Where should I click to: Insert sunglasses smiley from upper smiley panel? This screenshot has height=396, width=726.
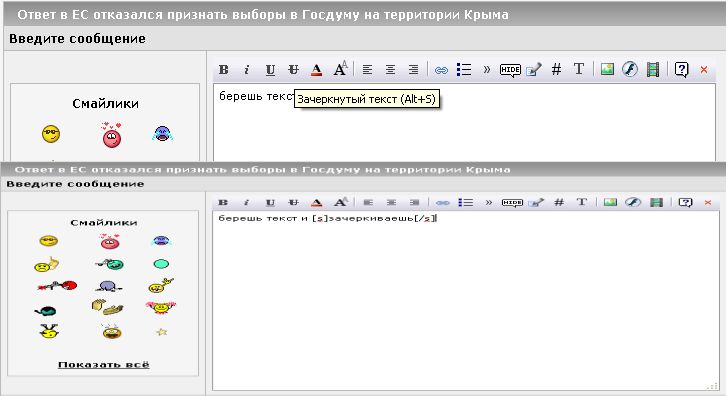(x=51, y=134)
